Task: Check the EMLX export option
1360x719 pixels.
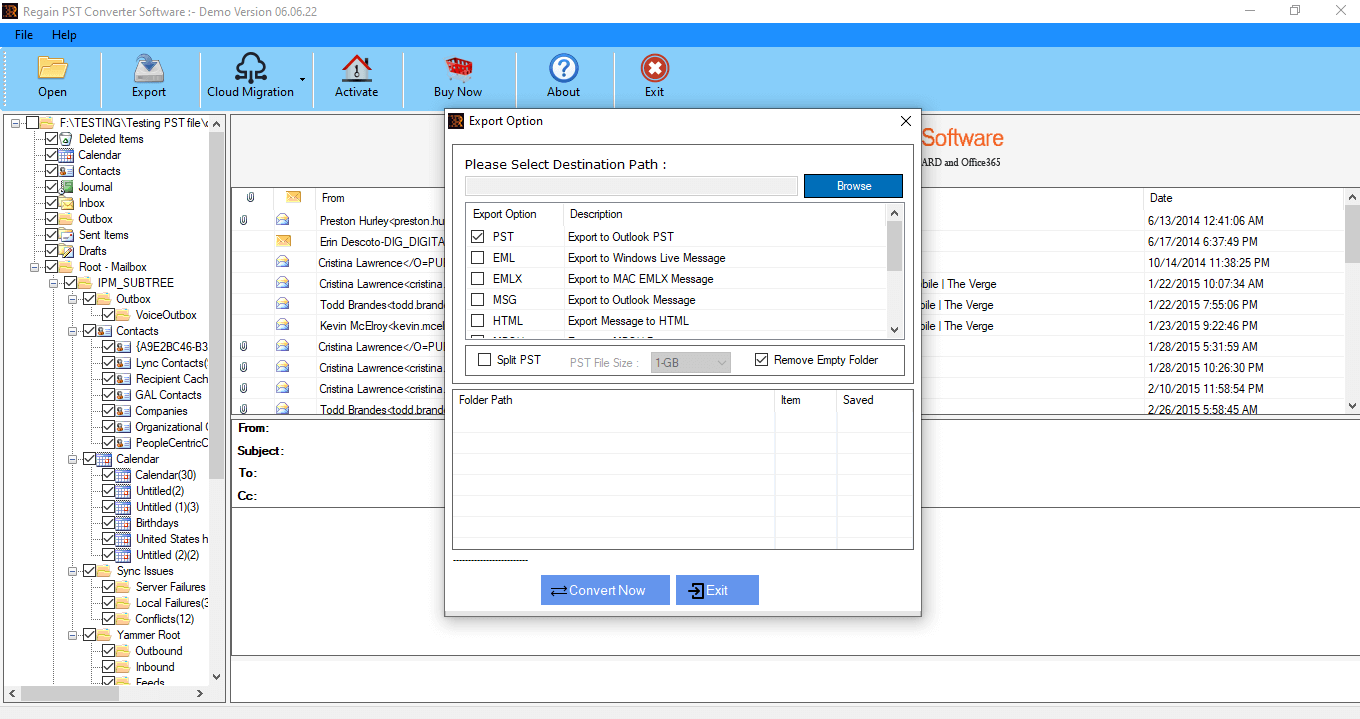Action: pos(477,279)
